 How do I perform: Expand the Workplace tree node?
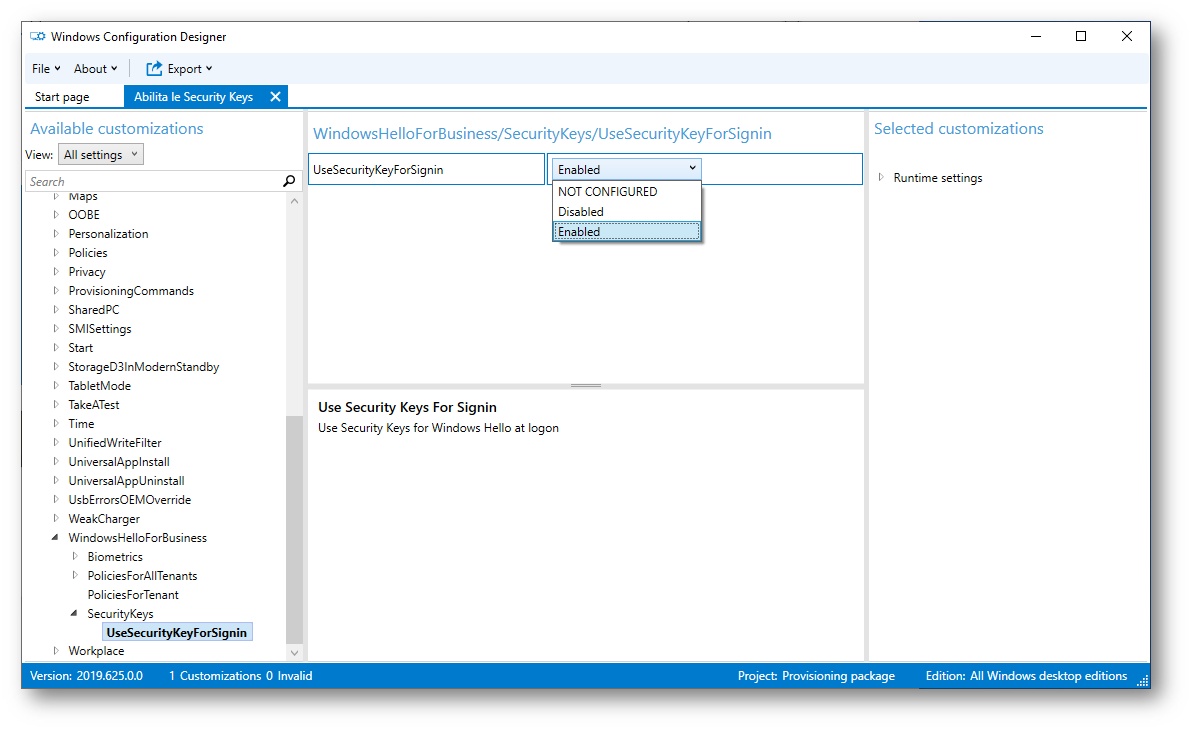pos(56,650)
